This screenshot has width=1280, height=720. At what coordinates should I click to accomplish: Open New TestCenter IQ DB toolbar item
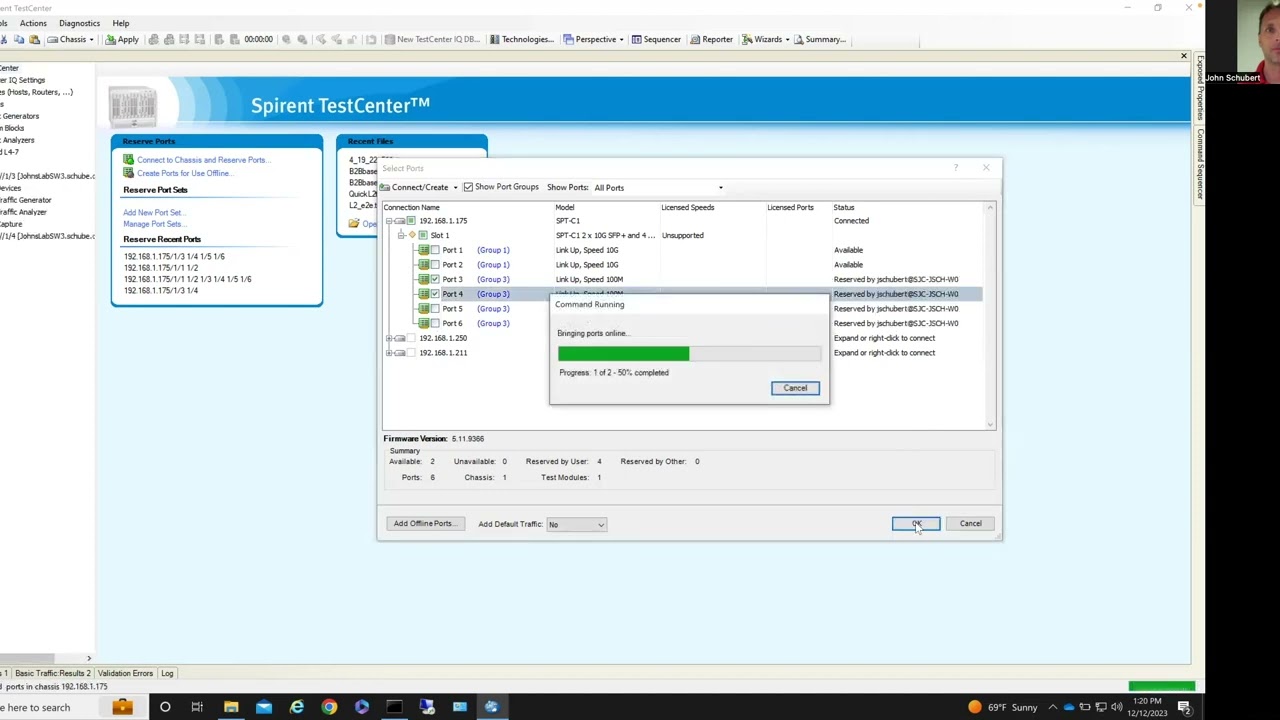pos(432,40)
